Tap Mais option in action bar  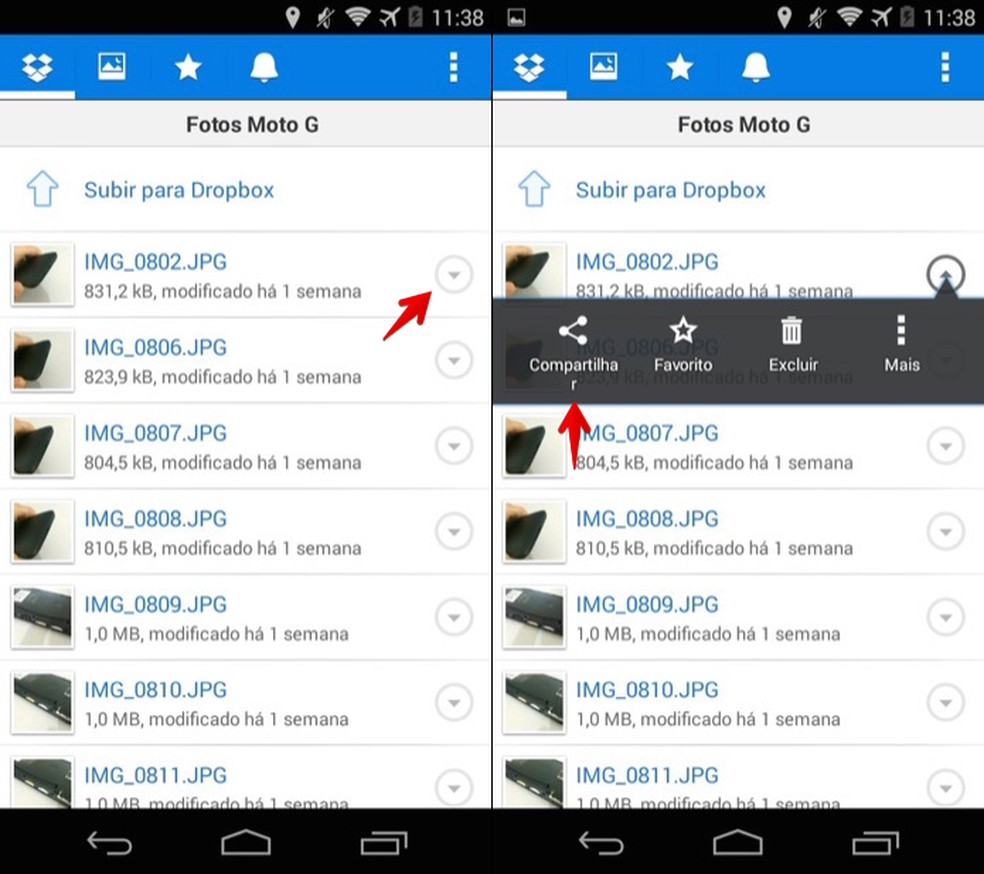(x=902, y=345)
